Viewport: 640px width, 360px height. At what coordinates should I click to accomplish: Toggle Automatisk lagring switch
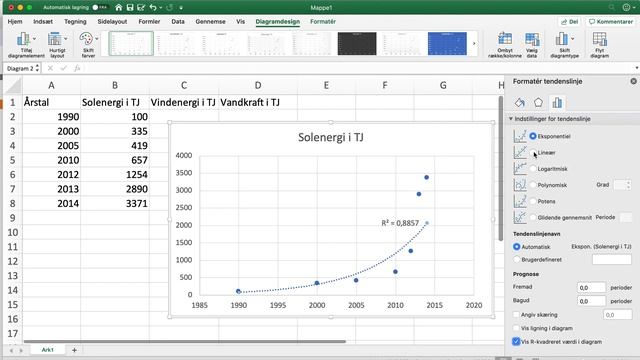pos(99,7)
